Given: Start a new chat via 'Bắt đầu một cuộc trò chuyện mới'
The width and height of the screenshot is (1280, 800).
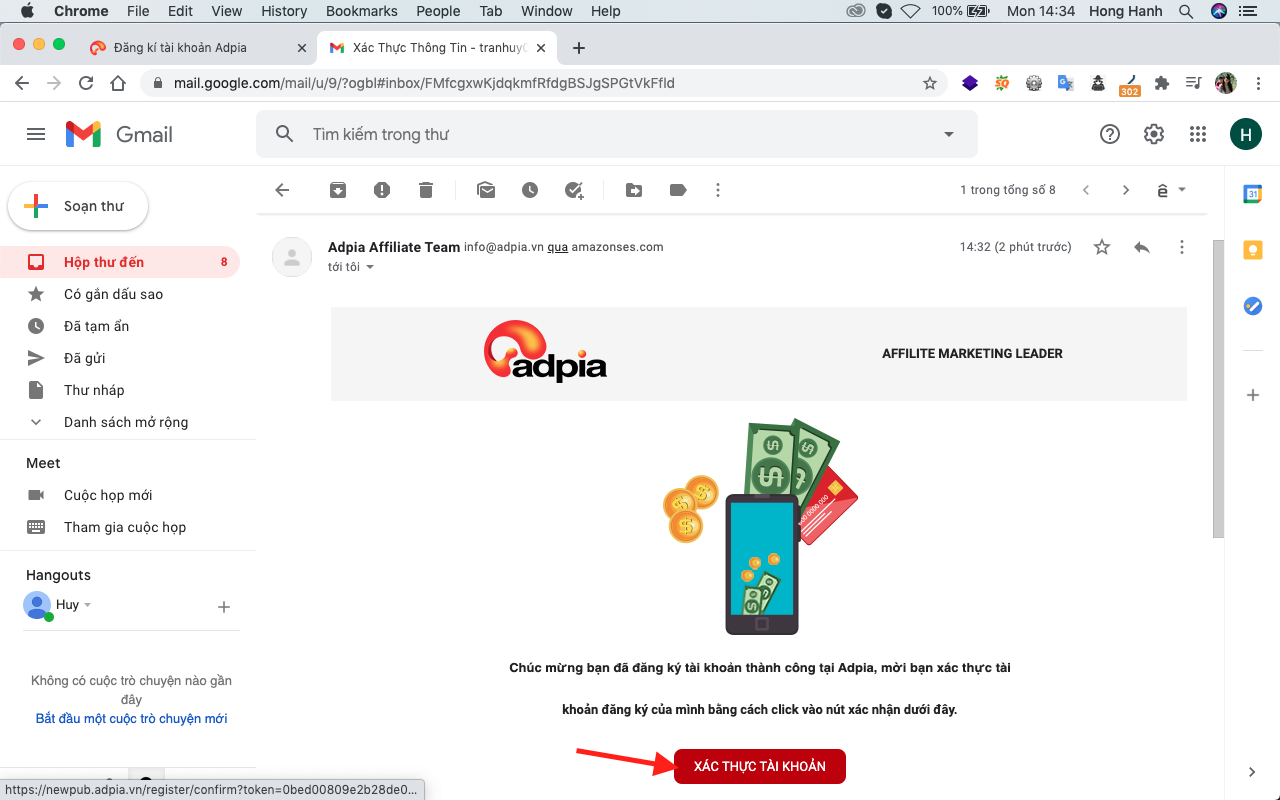Looking at the screenshot, I should coord(130,718).
